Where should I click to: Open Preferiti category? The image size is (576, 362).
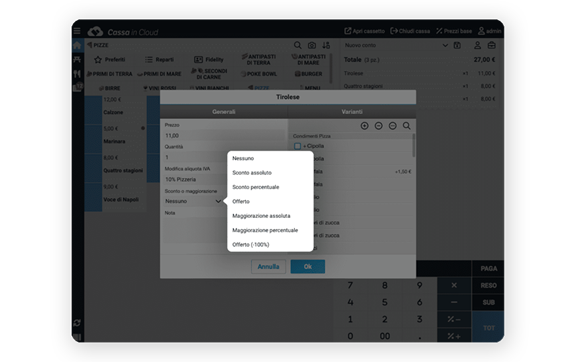pyautogui.click(x=110, y=60)
